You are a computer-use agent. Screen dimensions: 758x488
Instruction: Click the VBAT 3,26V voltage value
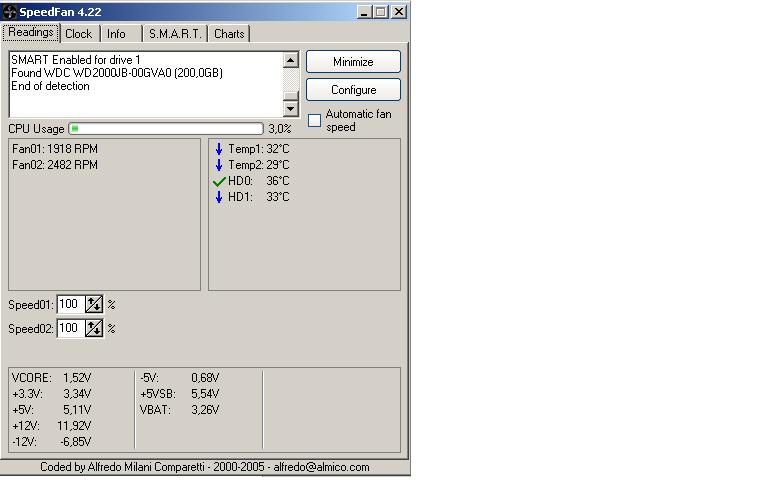[205, 410]
